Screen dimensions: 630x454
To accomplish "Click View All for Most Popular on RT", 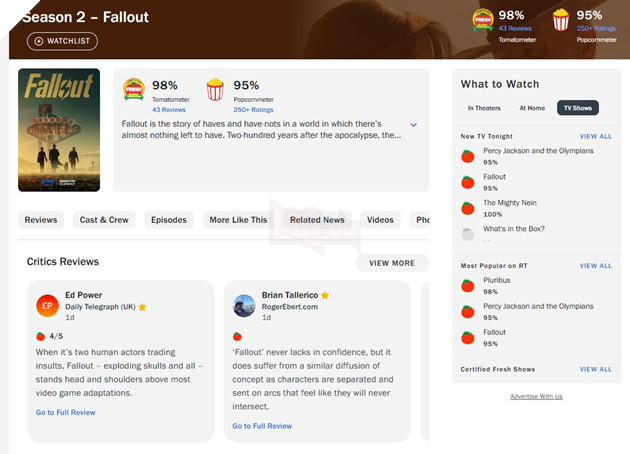I will 595,266.
